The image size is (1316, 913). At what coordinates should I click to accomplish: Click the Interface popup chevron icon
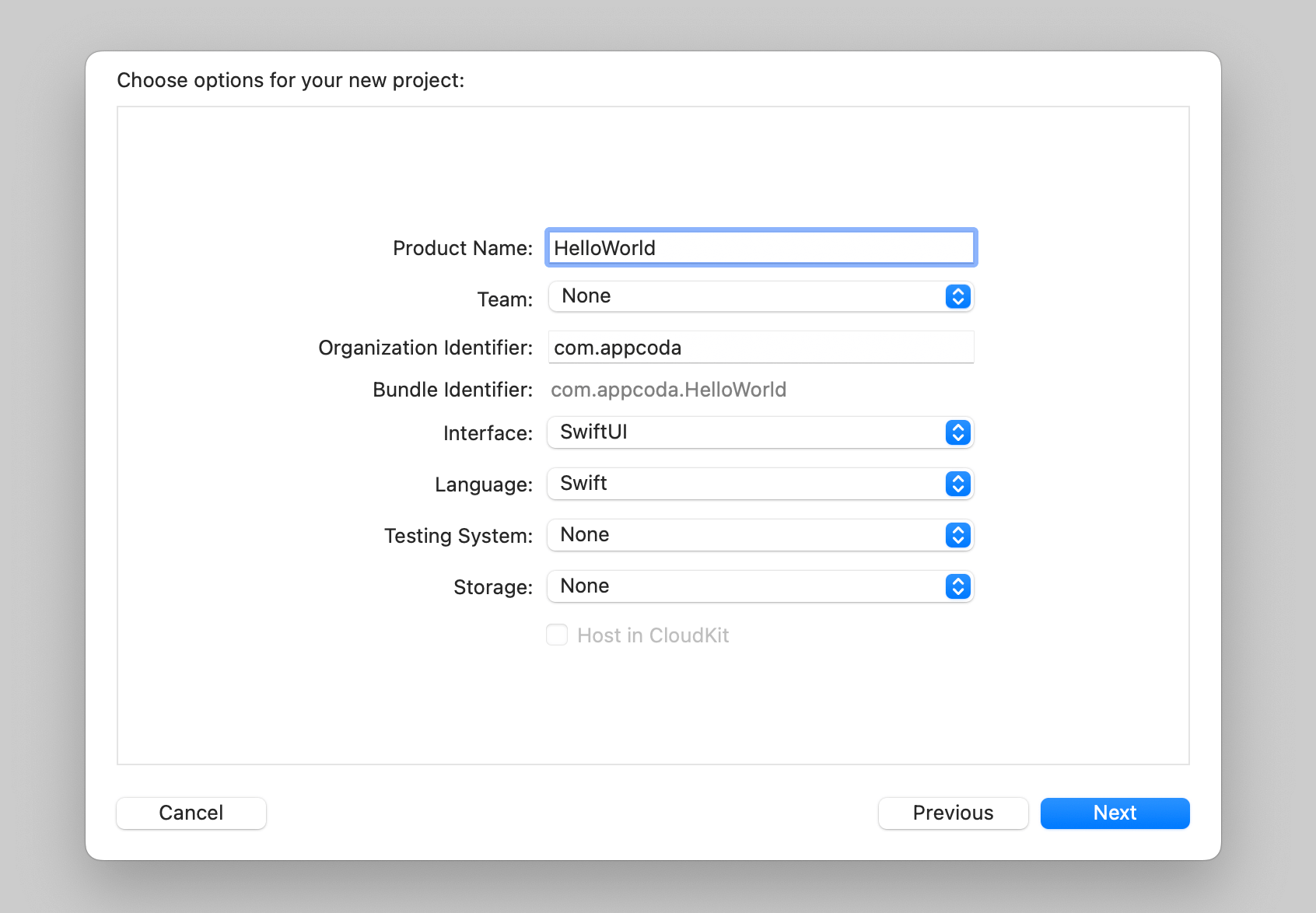tap(957, 432)
